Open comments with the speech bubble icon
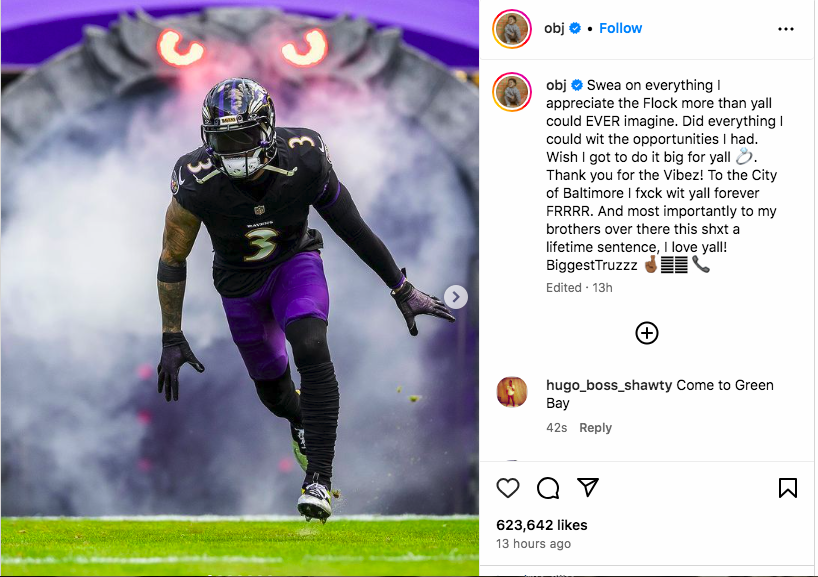The height and width of the screenshot is (577, 818). 548,488
